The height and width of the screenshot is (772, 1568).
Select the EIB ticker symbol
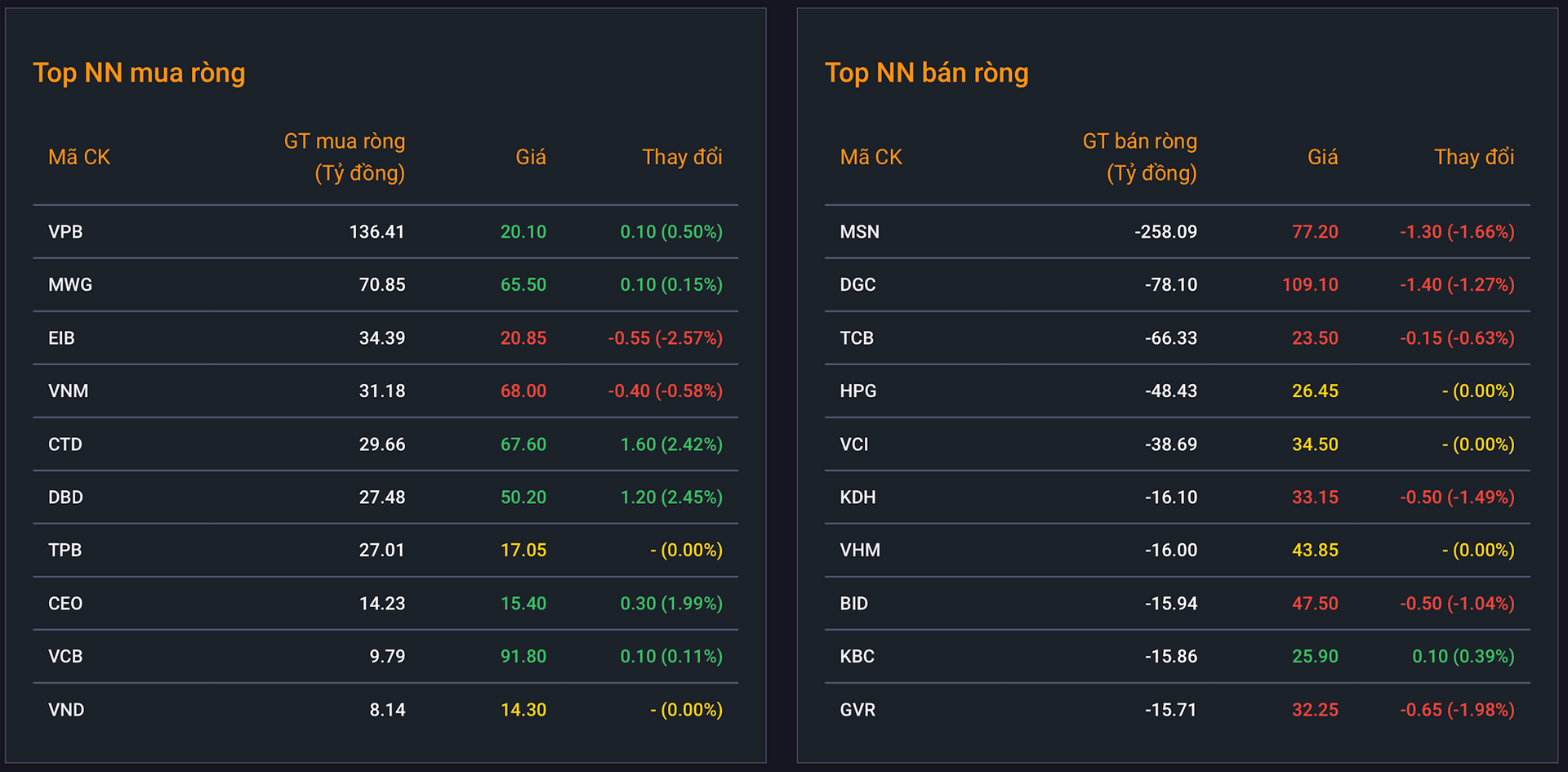61,338
